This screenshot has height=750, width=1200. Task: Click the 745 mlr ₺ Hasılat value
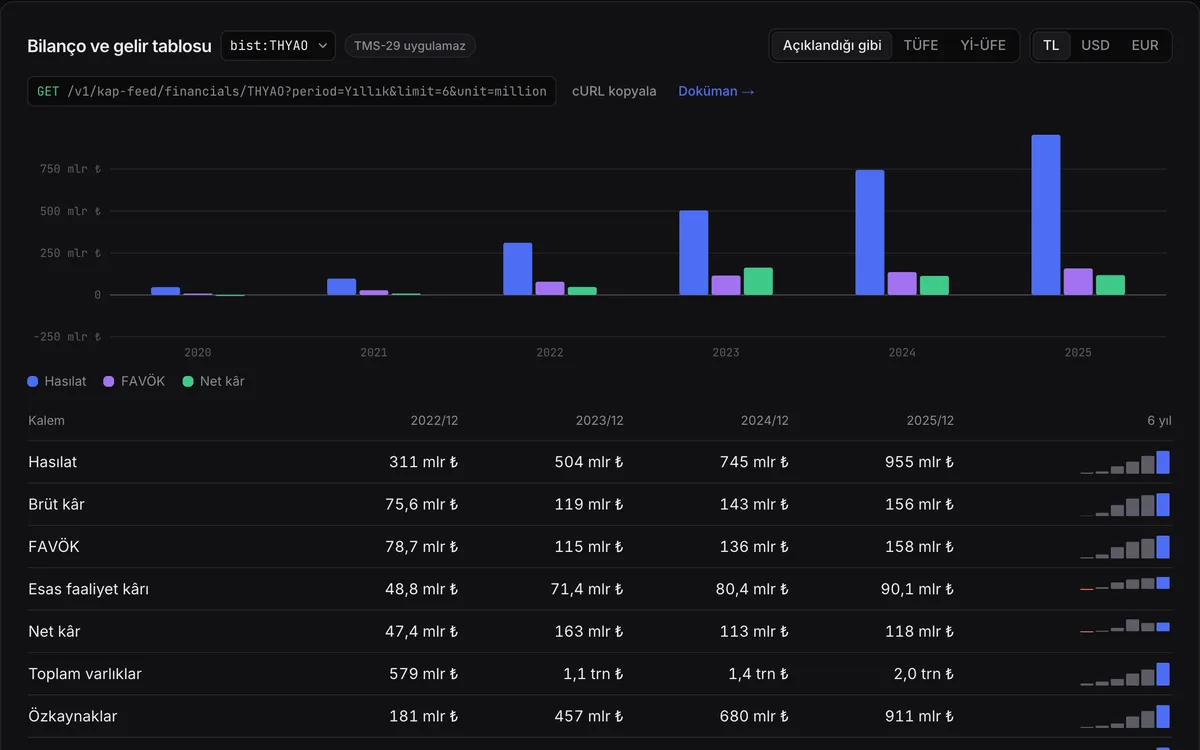754,462
